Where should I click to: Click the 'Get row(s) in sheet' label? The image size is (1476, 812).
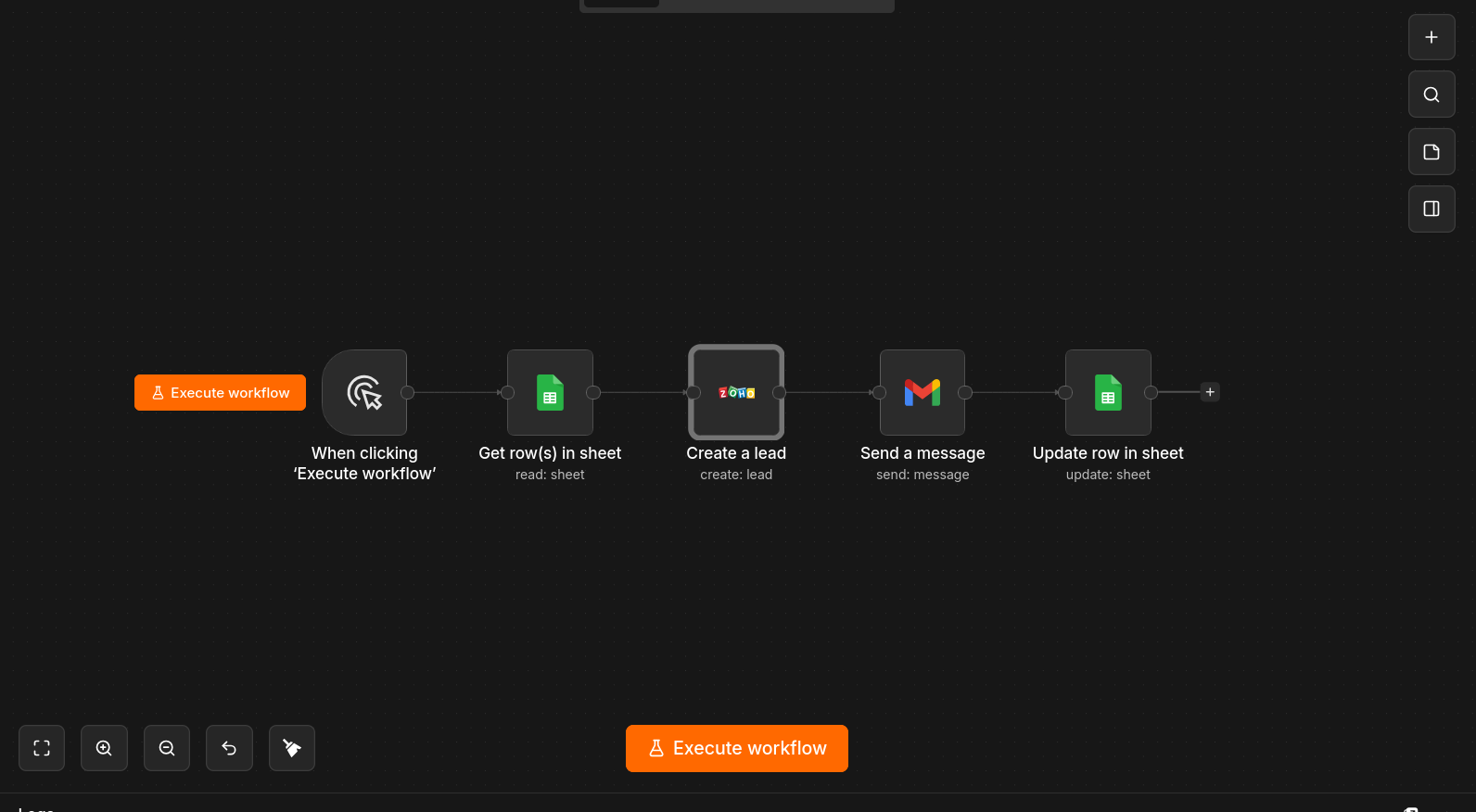[550, 453]
